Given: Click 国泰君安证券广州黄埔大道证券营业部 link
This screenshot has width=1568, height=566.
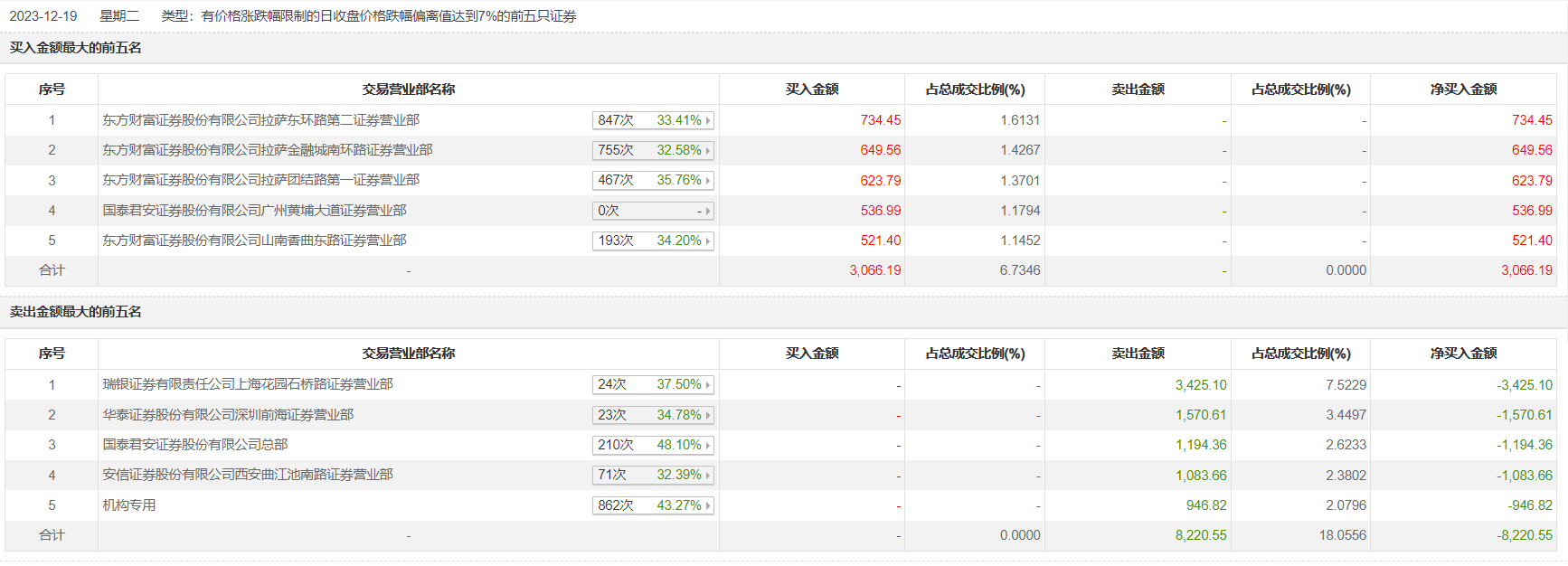Looking at the screenshot, I should click(x=255, y=211).
